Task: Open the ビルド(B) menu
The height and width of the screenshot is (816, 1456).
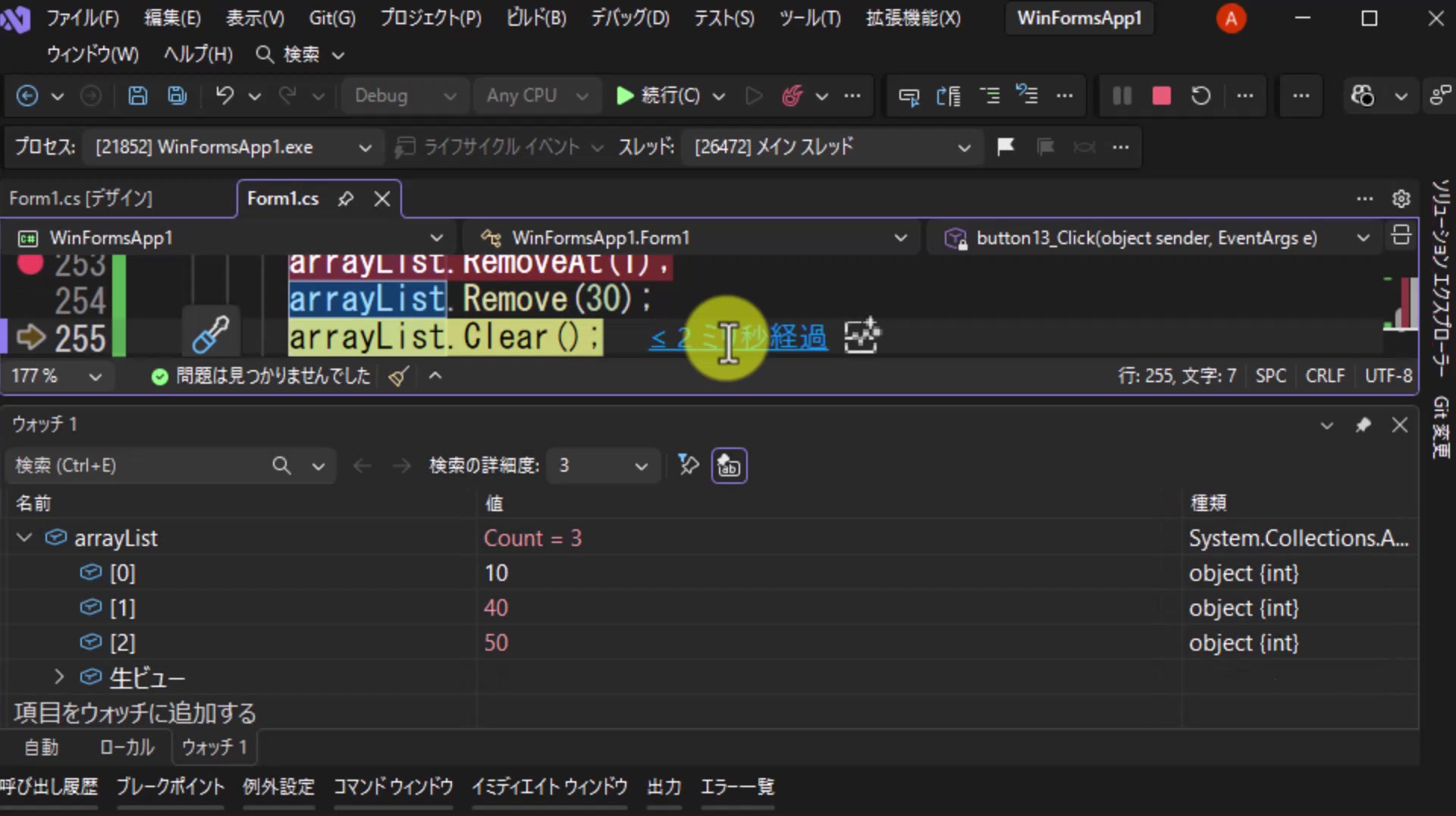Action: tap(537, 18)
